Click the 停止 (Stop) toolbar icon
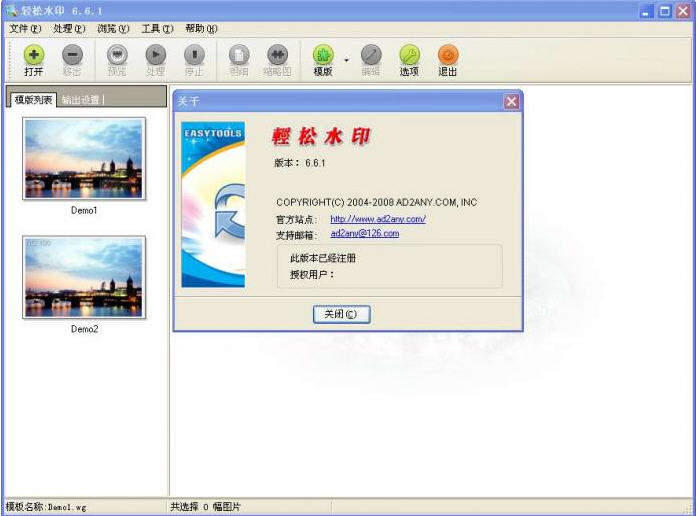The width and height of the screenshot is (696, 516). click(x=194, y=55)
